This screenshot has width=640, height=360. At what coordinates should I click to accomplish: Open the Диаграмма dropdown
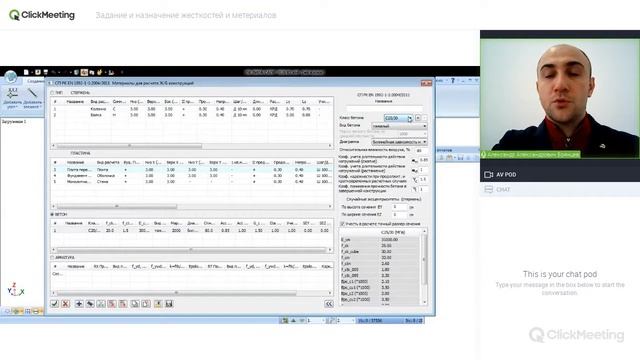399,142
